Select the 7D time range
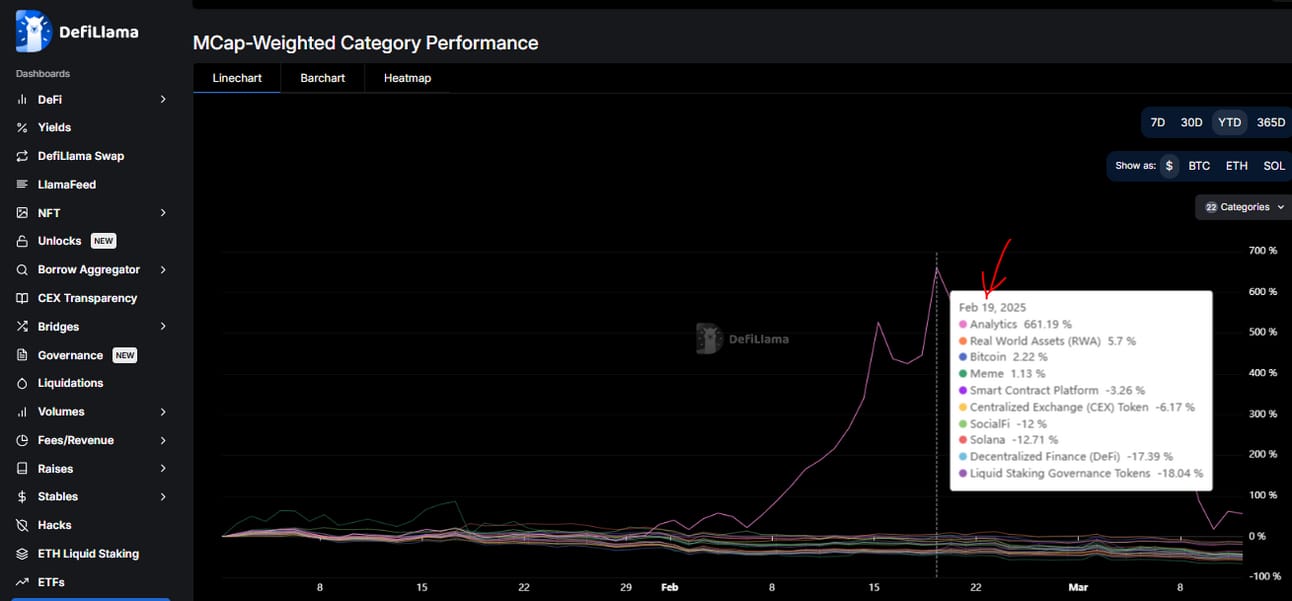Image resolution: width=1292 pixels, height=601 pixels. [x=1158, y=123]
